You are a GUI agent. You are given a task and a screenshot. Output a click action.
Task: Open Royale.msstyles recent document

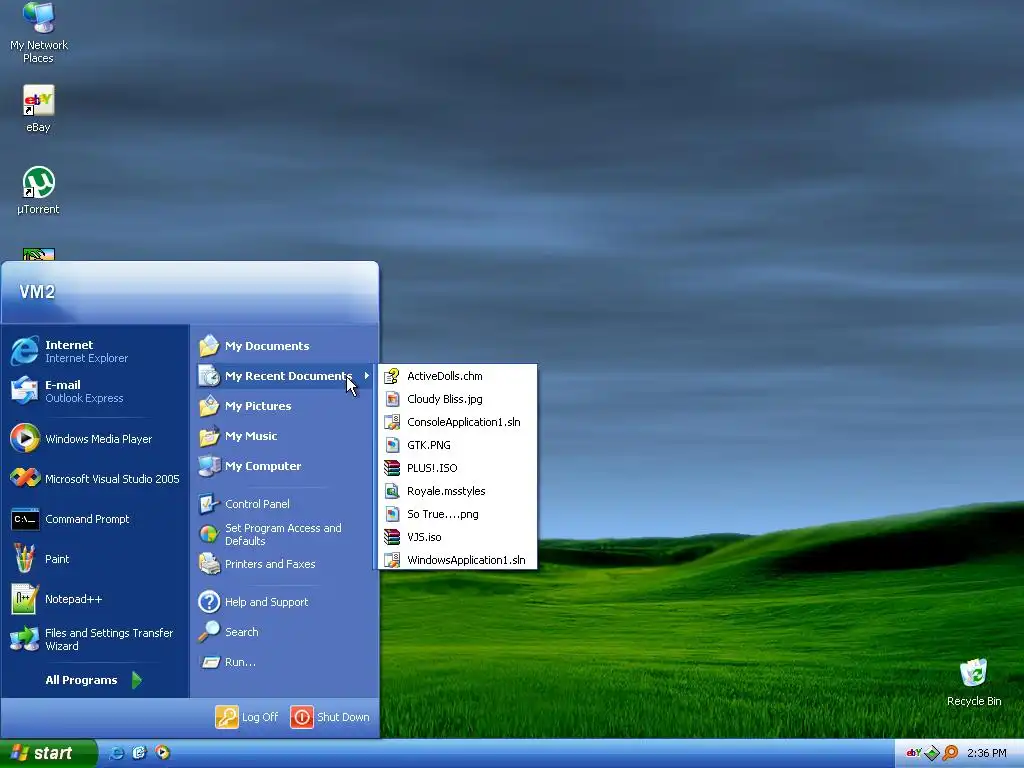pyautogui.click(x=457, y=491)
